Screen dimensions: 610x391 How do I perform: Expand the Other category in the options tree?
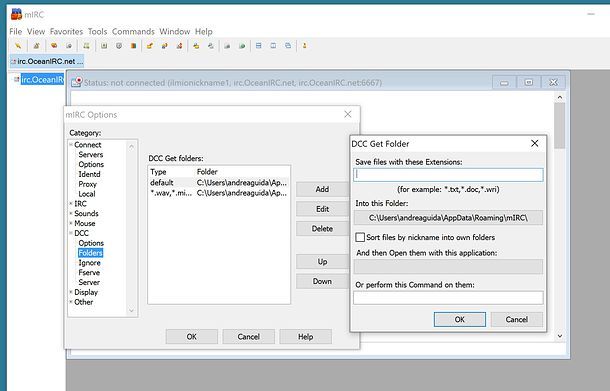click(71, 302)
